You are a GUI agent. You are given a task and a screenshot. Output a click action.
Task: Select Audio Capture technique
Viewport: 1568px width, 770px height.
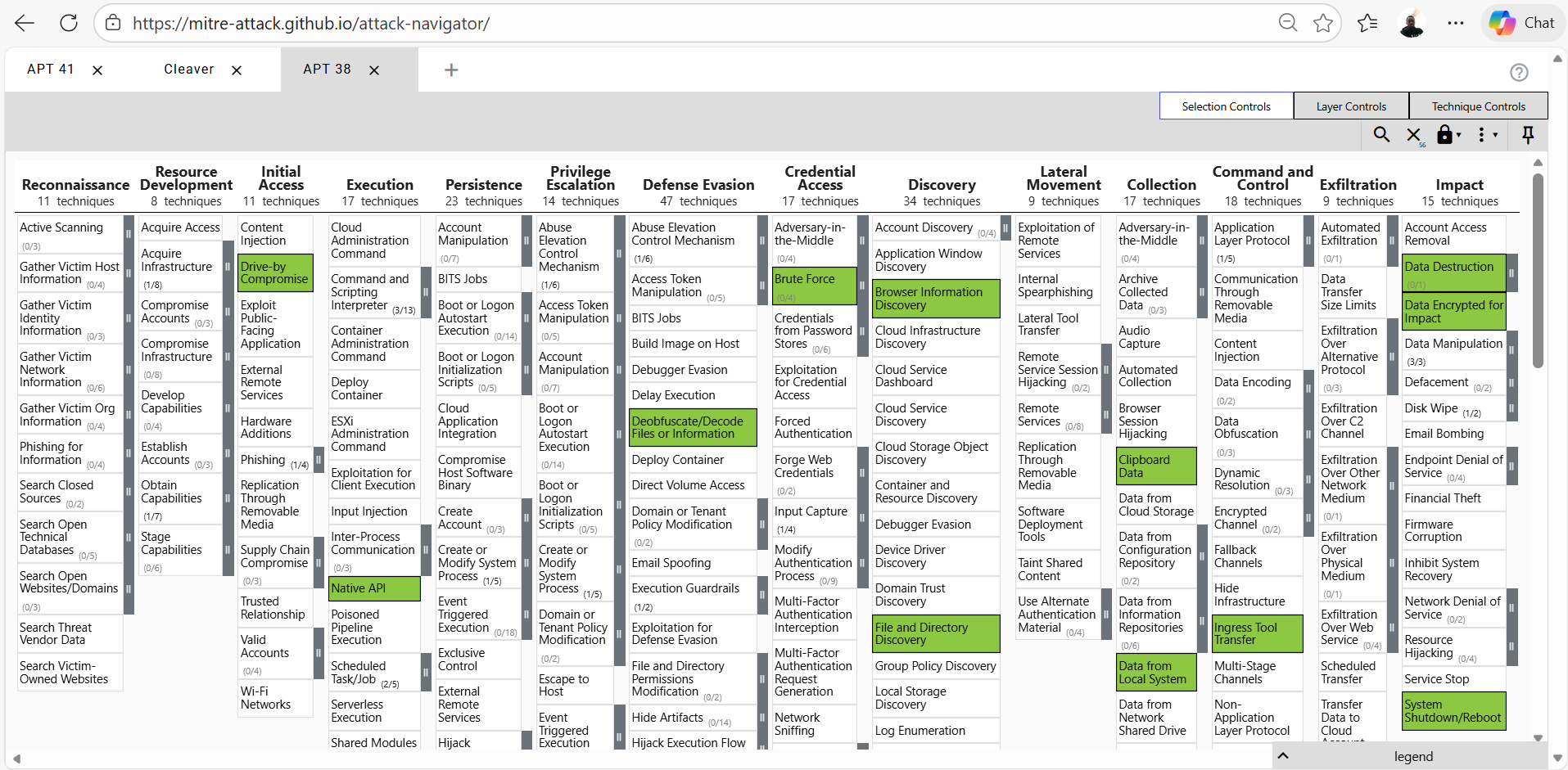coord(1156,337)
